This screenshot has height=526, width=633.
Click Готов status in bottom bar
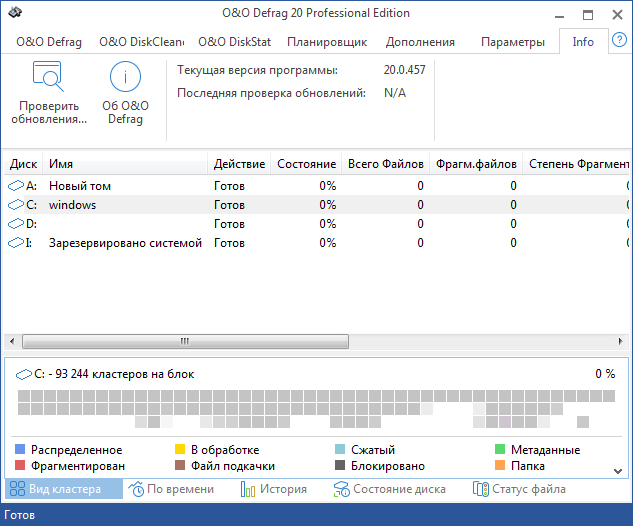(19, 515)
